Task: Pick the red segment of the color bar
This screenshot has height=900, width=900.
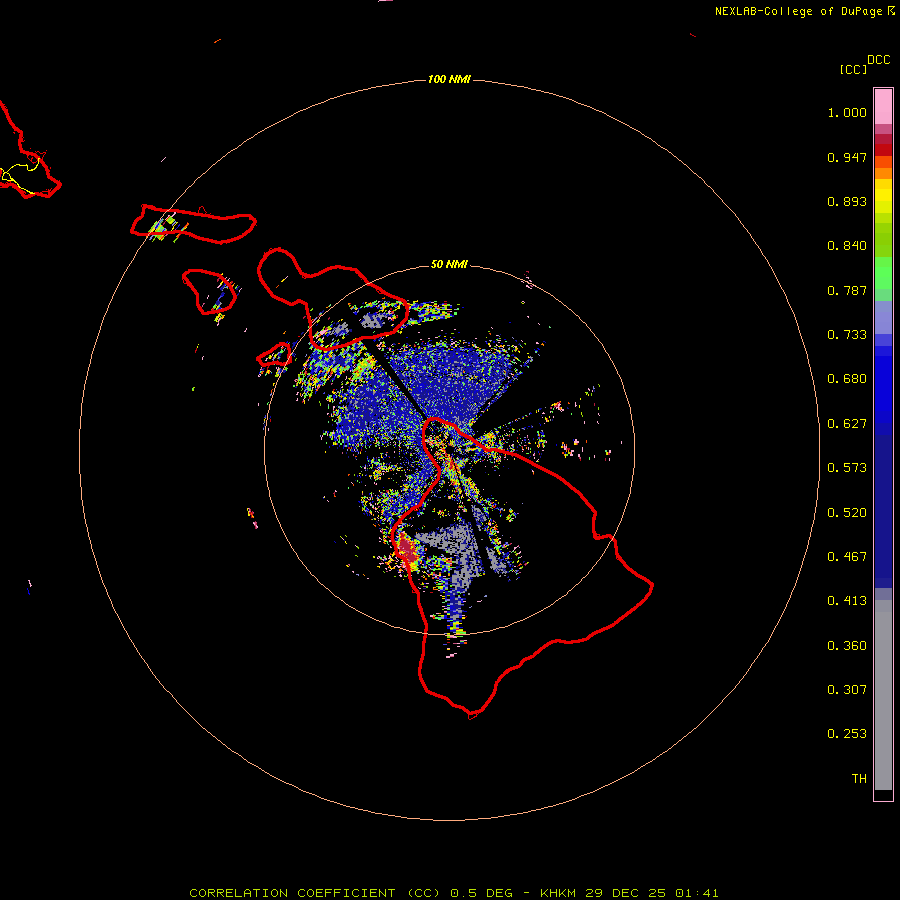Action: tap(883, 150)
